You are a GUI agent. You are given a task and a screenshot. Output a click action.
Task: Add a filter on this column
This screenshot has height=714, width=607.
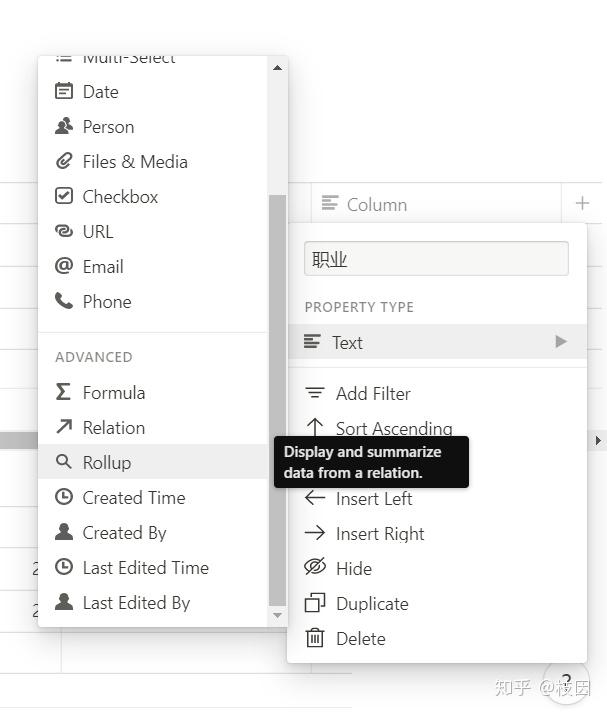372,394
